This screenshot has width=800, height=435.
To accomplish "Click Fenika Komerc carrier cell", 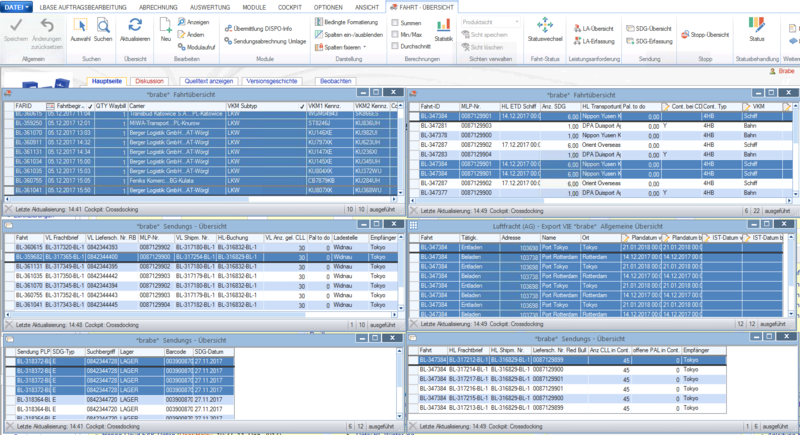I will (177, 181).
